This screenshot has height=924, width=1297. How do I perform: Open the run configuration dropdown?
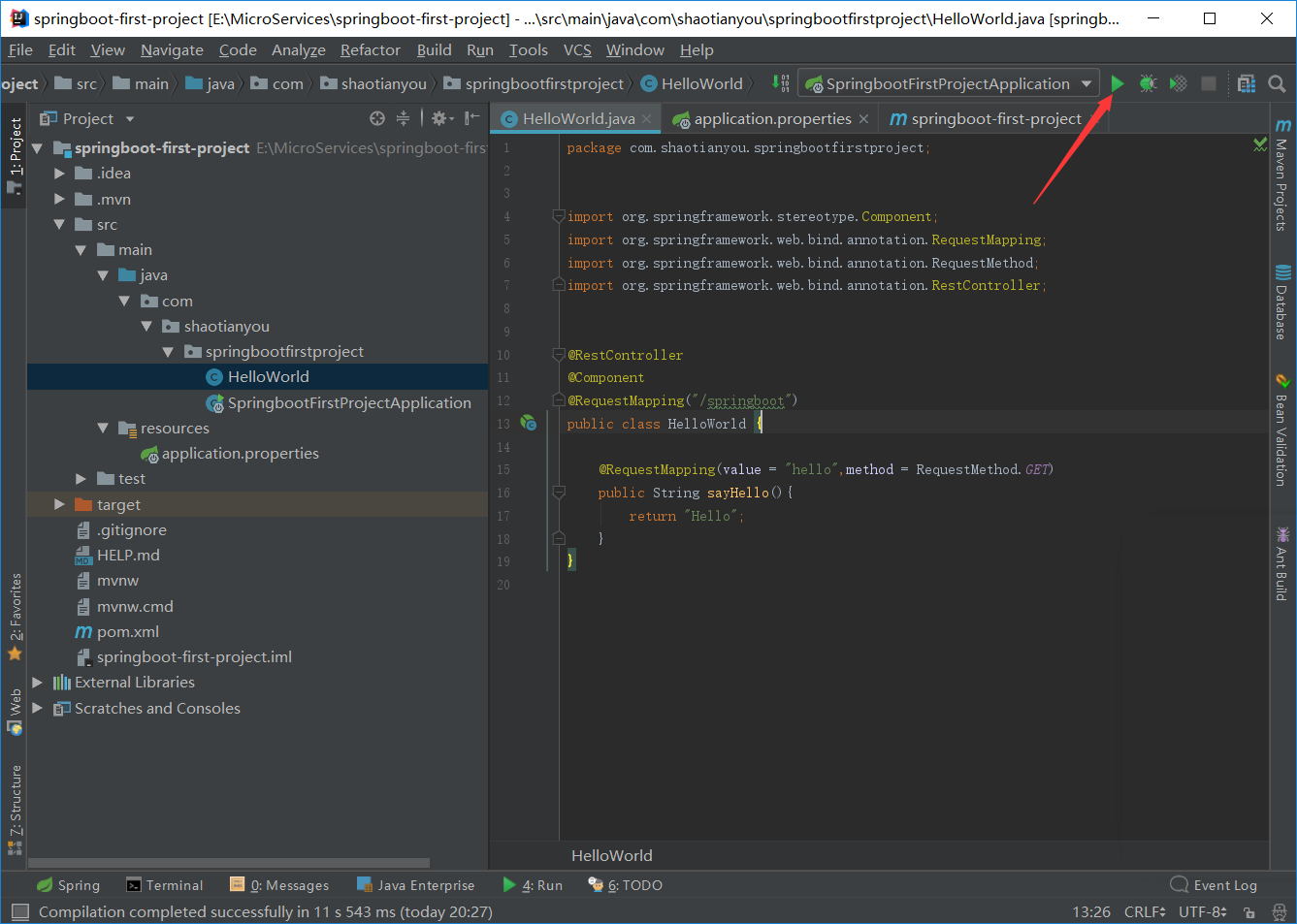click(949, 84)
